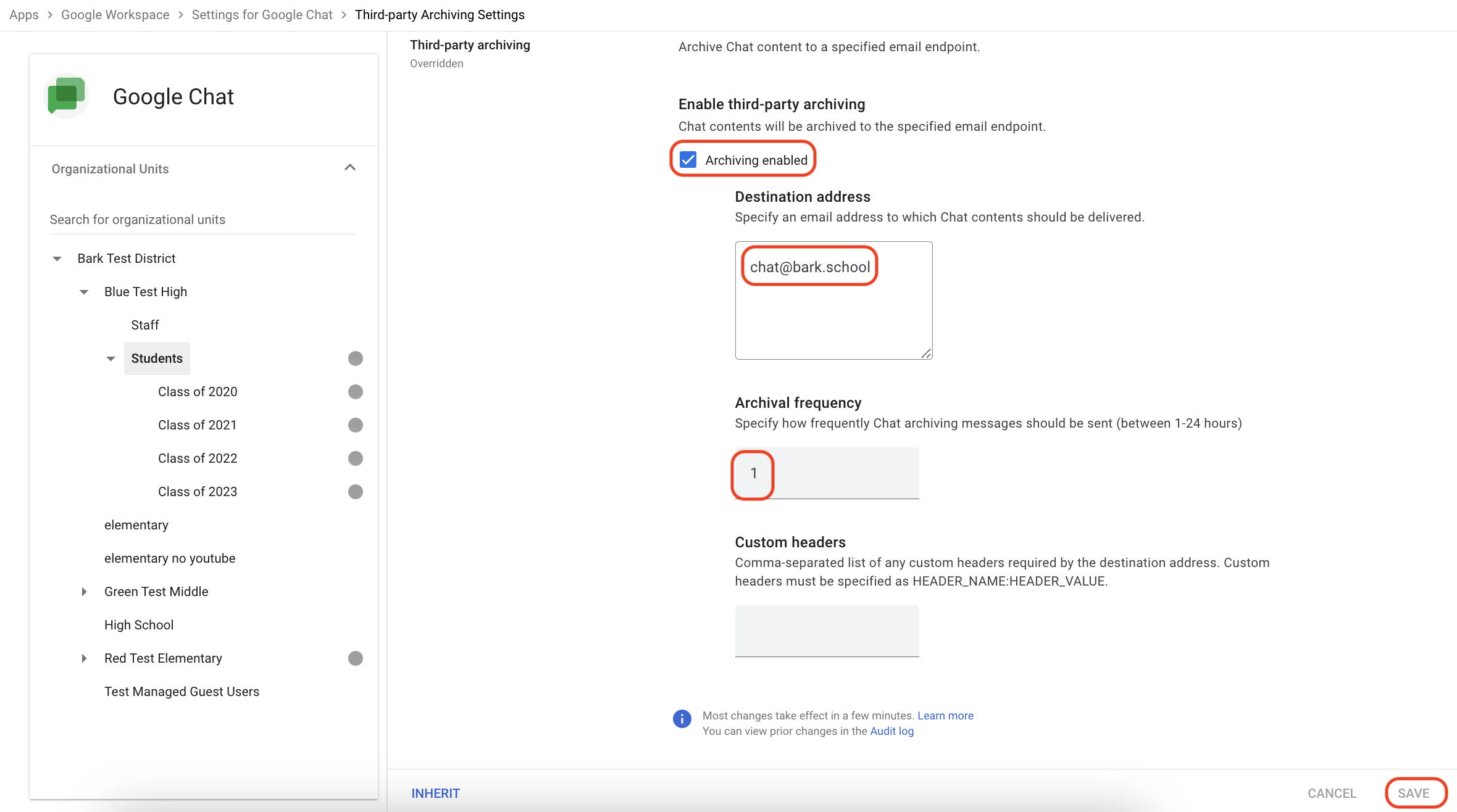Image resolution: width=1457 pixels, height=812 pixels.
Task: Click the gray dot next to Class of 2023
Action: (356, 492)
